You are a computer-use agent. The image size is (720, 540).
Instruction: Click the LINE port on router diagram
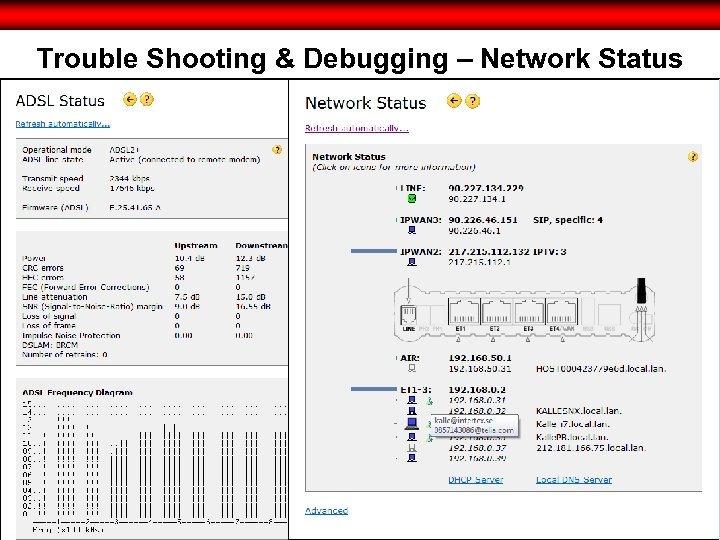click(x=408, y=316)
